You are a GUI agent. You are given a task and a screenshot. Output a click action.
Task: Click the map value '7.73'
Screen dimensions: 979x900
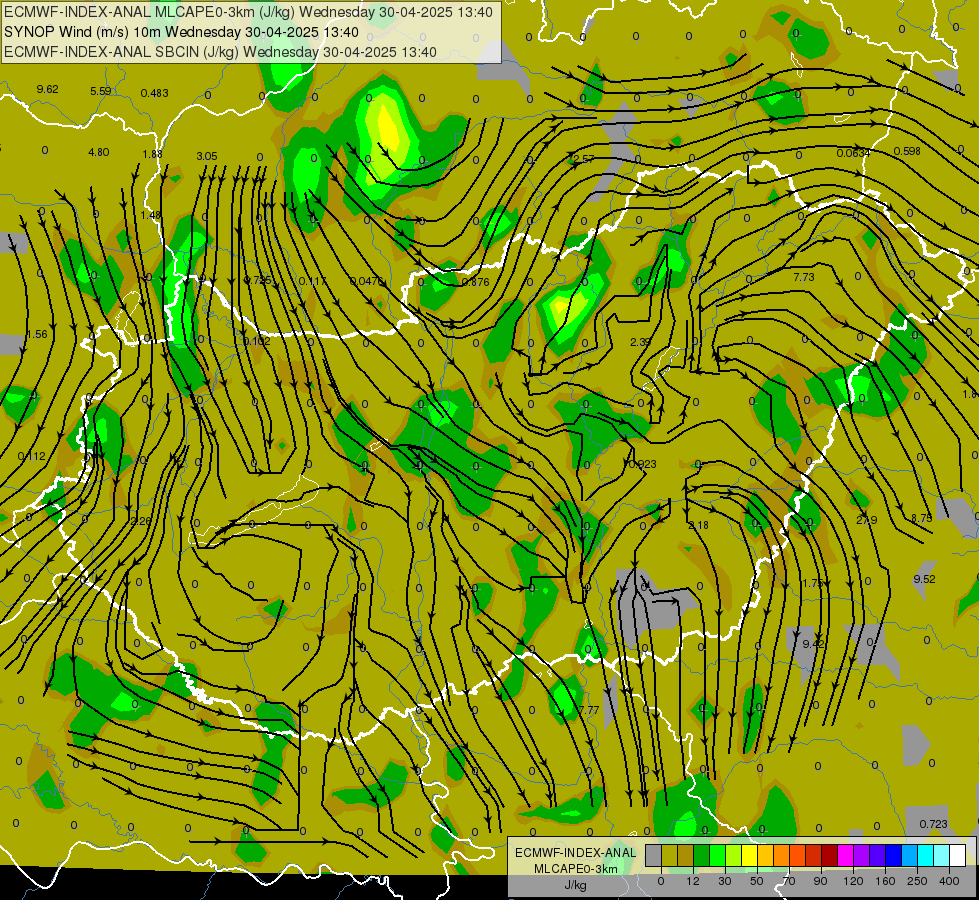pos(804,277)
